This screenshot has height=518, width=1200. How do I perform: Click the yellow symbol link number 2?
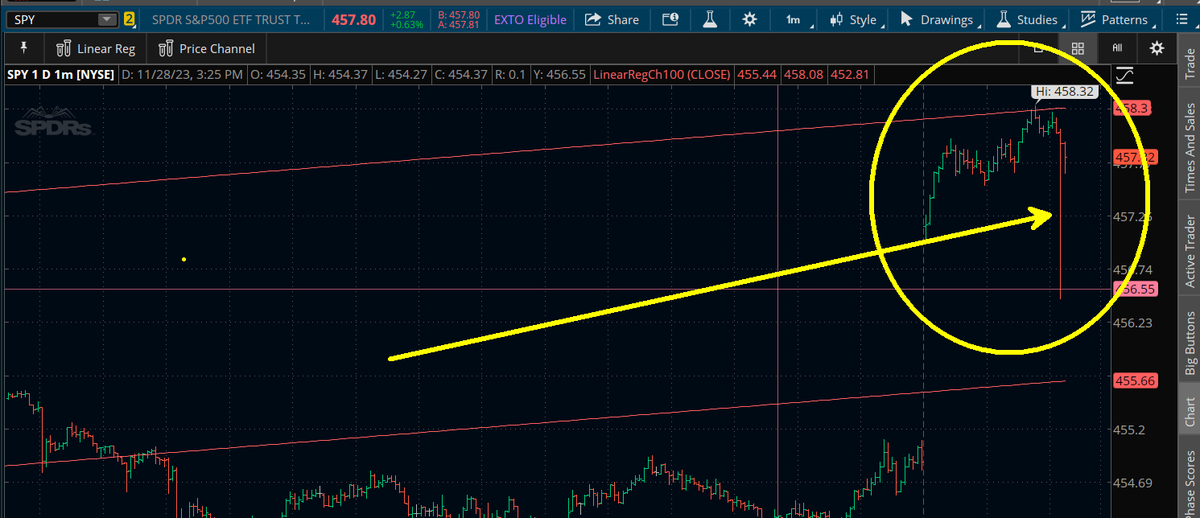click(129, 20)
